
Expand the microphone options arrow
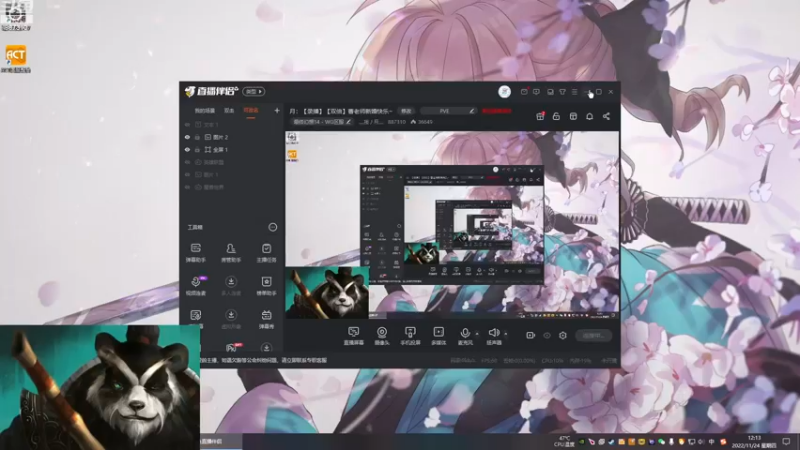tap(477, 334)
